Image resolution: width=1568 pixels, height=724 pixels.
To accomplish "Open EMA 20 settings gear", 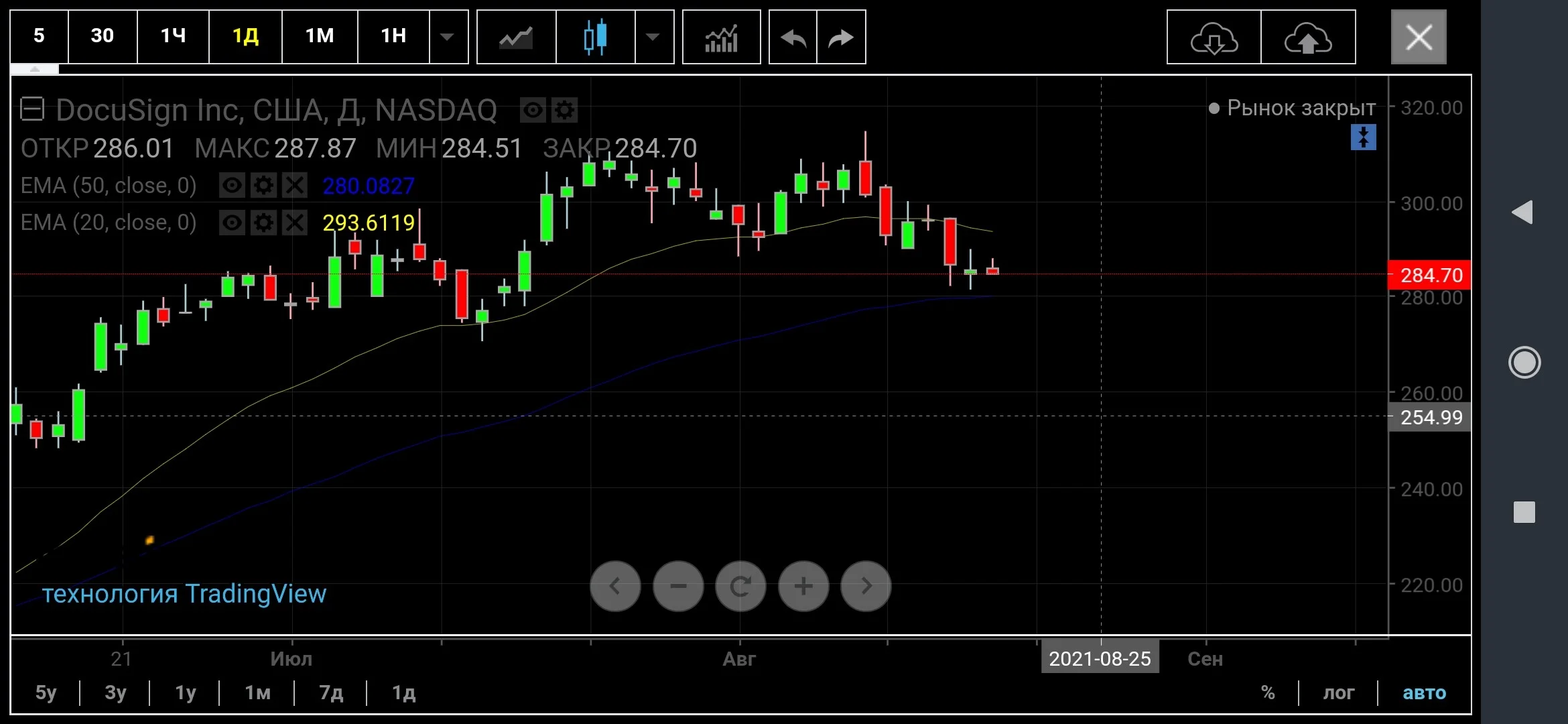I will tap(263, 223).
